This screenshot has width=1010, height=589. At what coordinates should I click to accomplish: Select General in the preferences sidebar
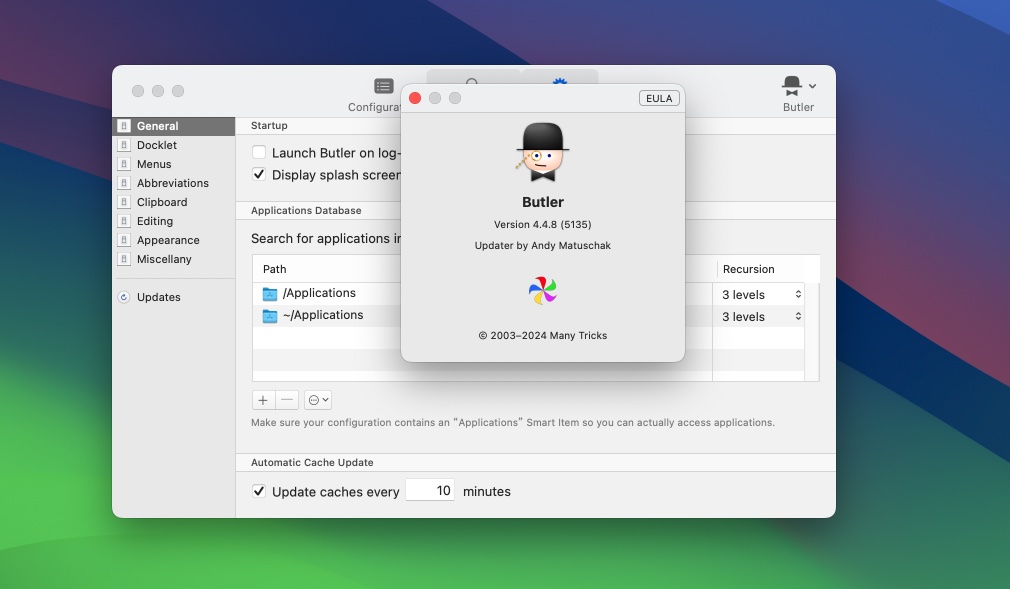point(155,125)
